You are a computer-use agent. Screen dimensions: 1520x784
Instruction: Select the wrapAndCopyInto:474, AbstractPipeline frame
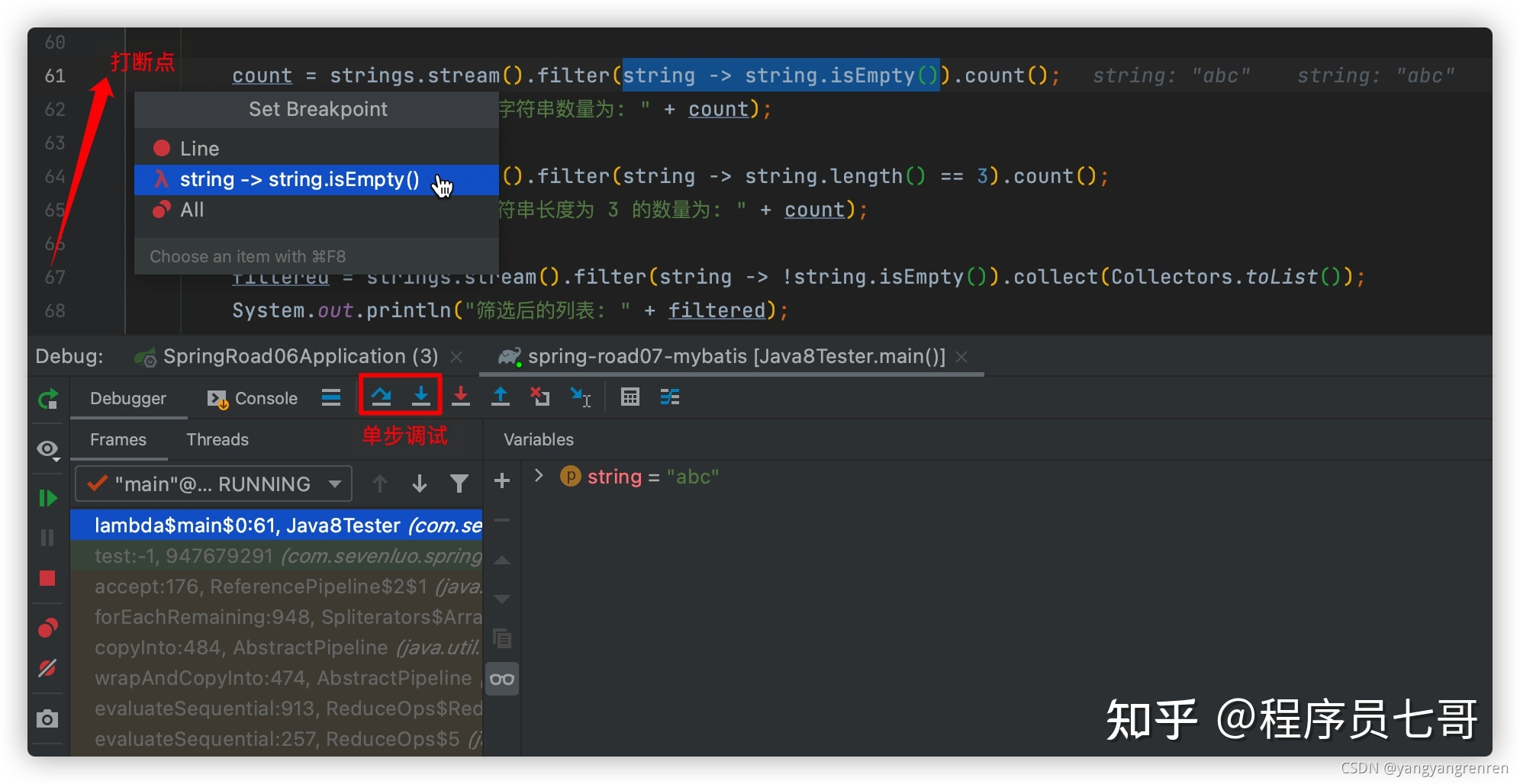pos(276,677)
